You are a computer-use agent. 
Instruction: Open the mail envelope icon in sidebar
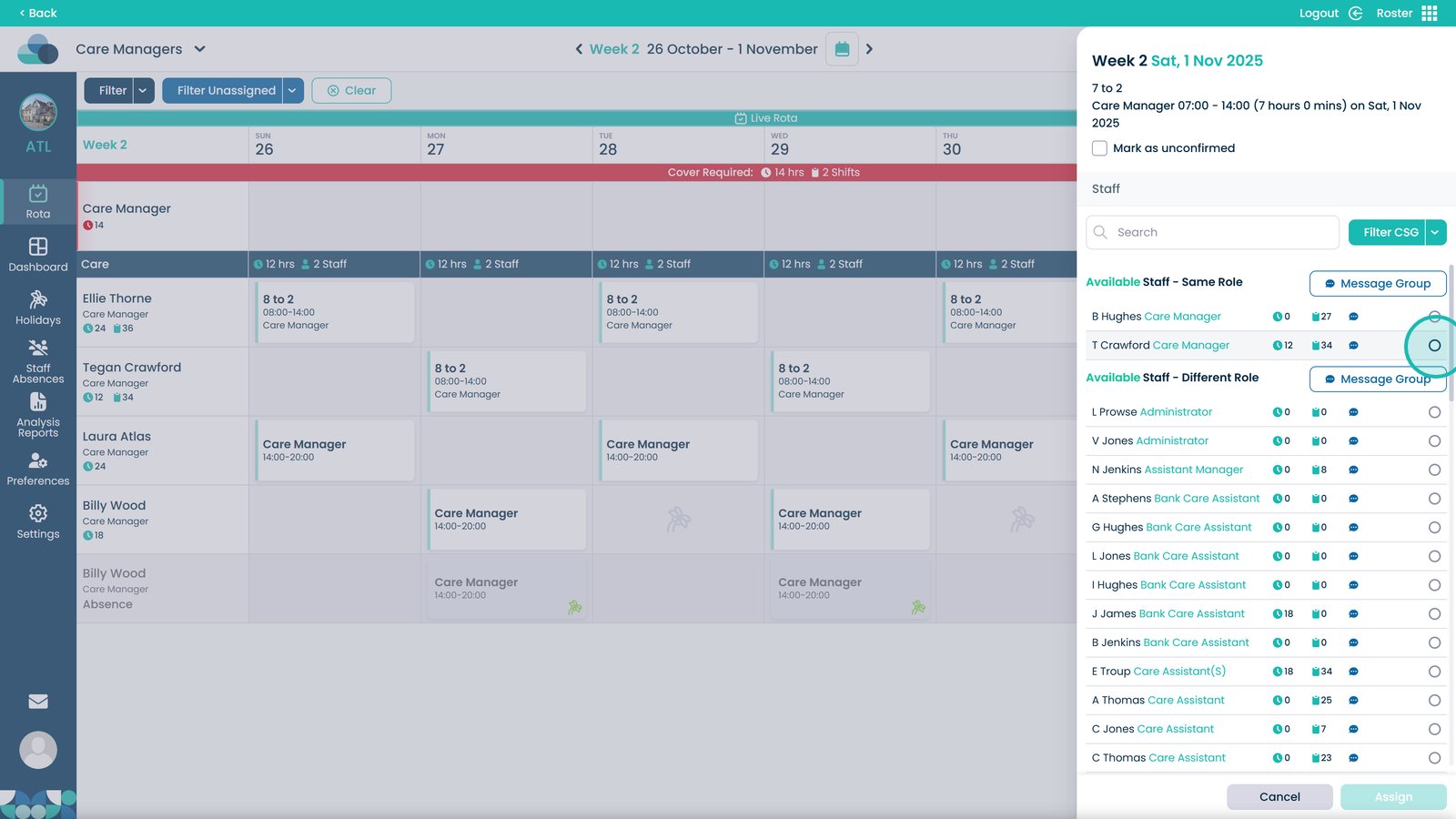[38, 702]
